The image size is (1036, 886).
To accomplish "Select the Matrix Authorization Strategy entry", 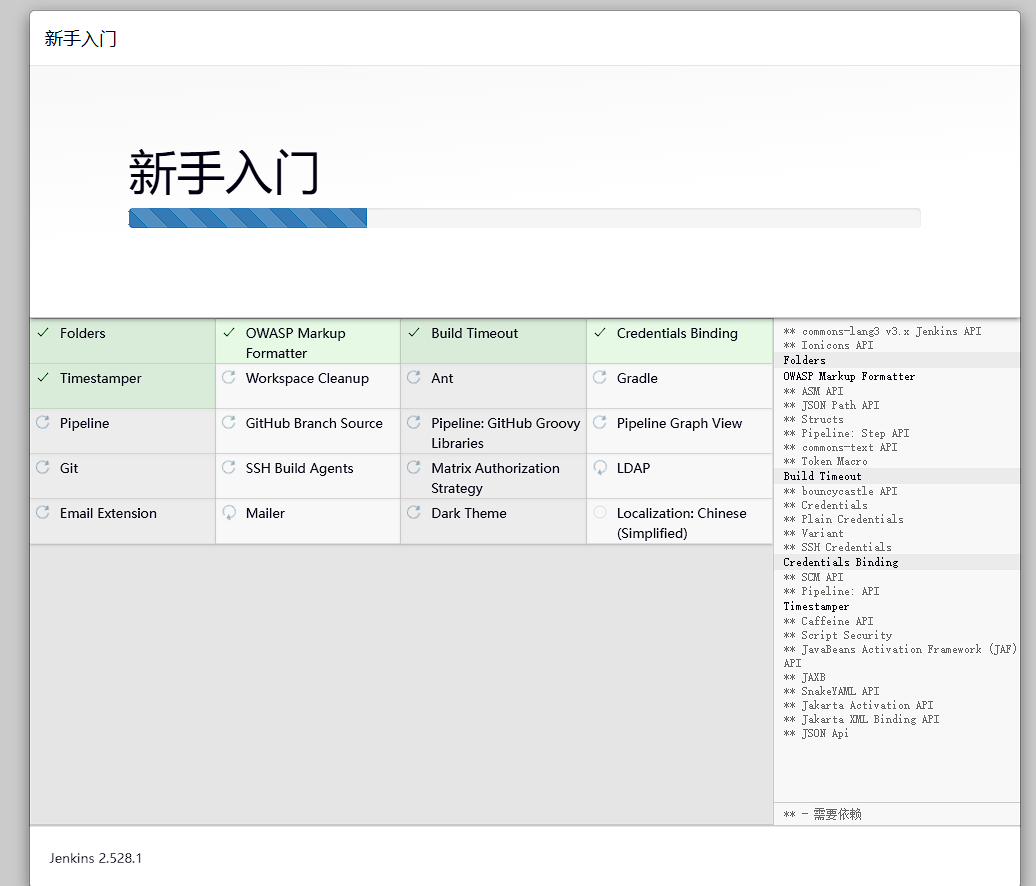I will 495,478.
